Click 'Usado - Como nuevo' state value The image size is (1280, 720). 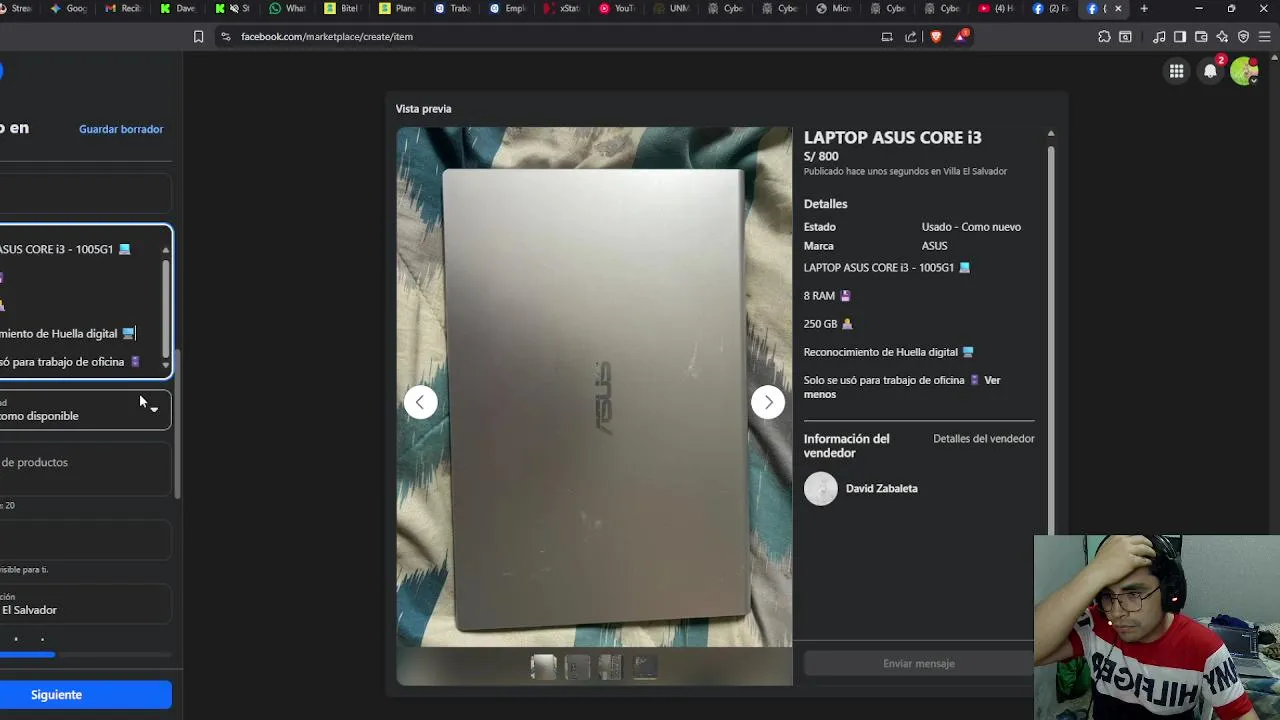tap(971, 227)
